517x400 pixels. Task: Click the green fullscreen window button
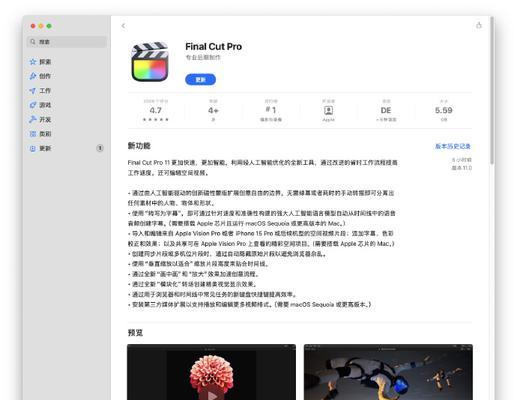[x=49, y=26]
